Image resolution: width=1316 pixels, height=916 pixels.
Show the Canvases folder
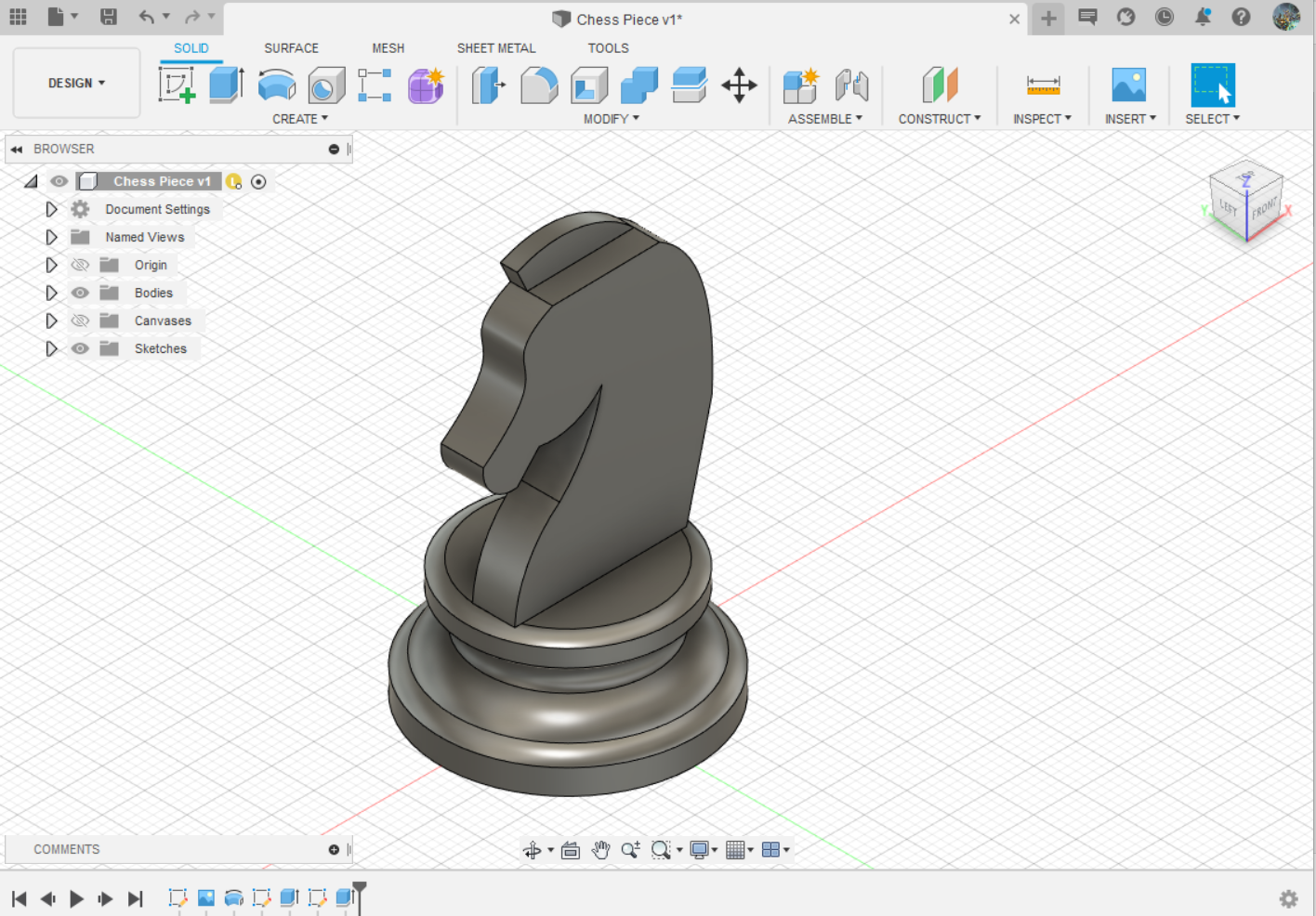(81, 321)
